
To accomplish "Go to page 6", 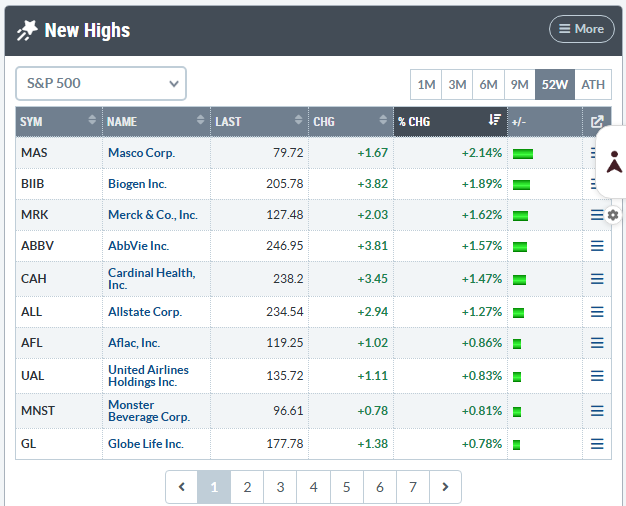I will coord(380,487).
